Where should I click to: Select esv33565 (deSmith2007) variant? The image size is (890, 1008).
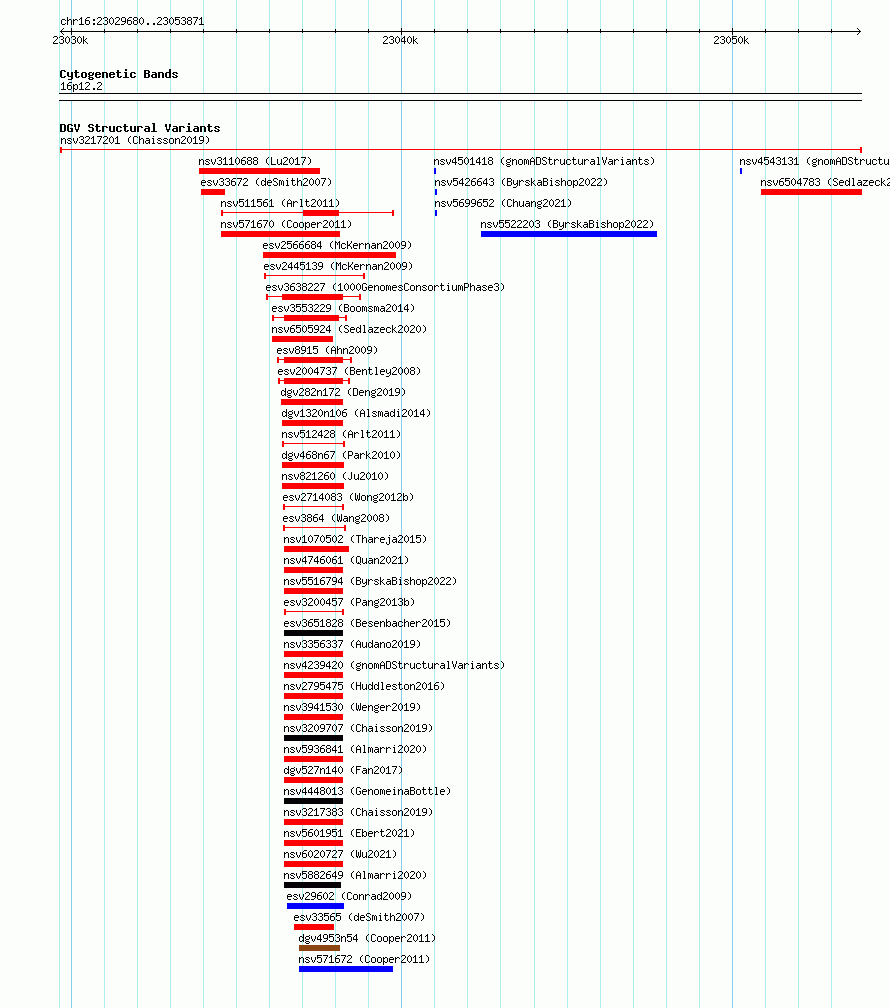359,917
